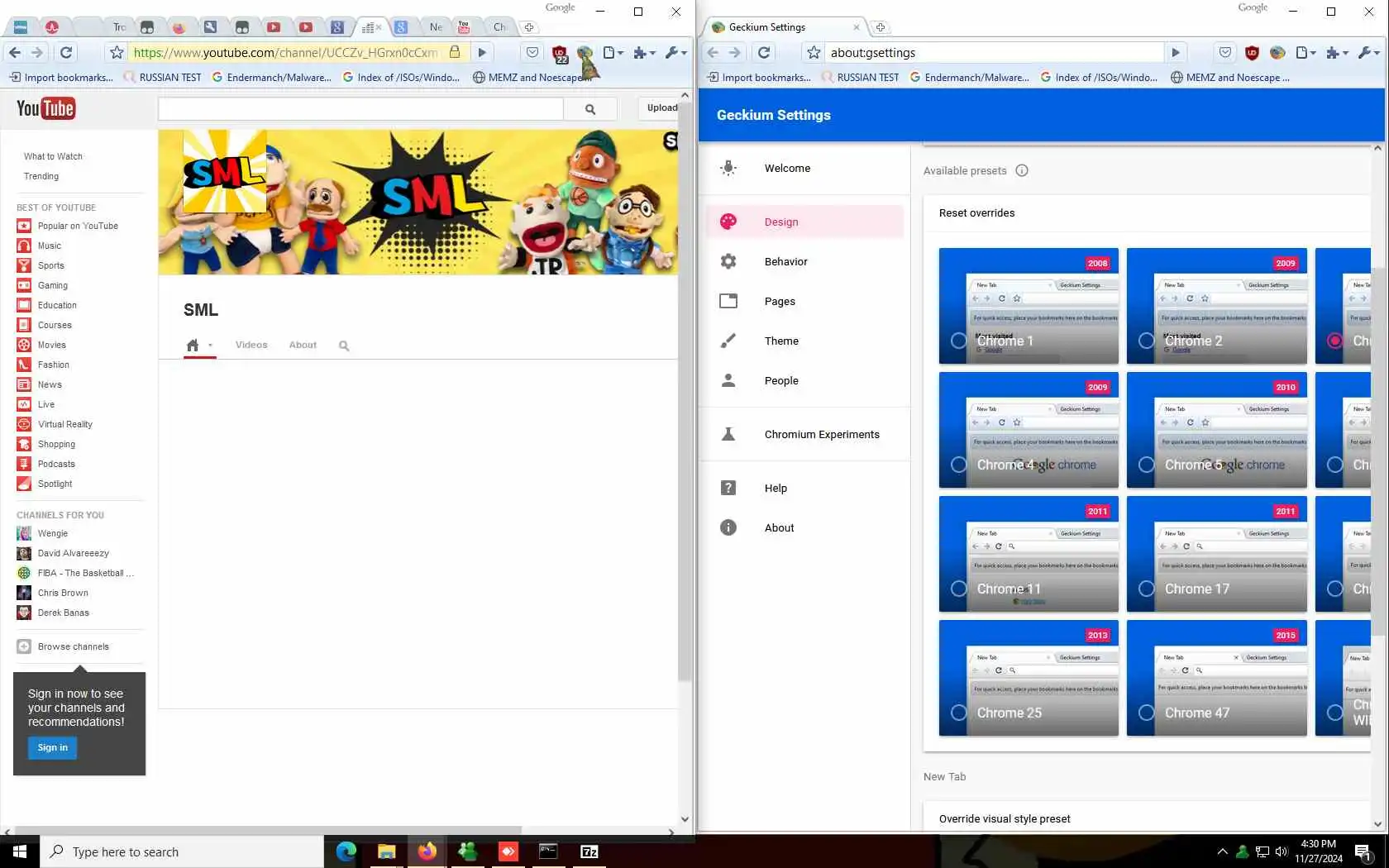Open a new tab in the Geckium Settings window
This screenshot has width=1389, height=868.
[881, 27]
